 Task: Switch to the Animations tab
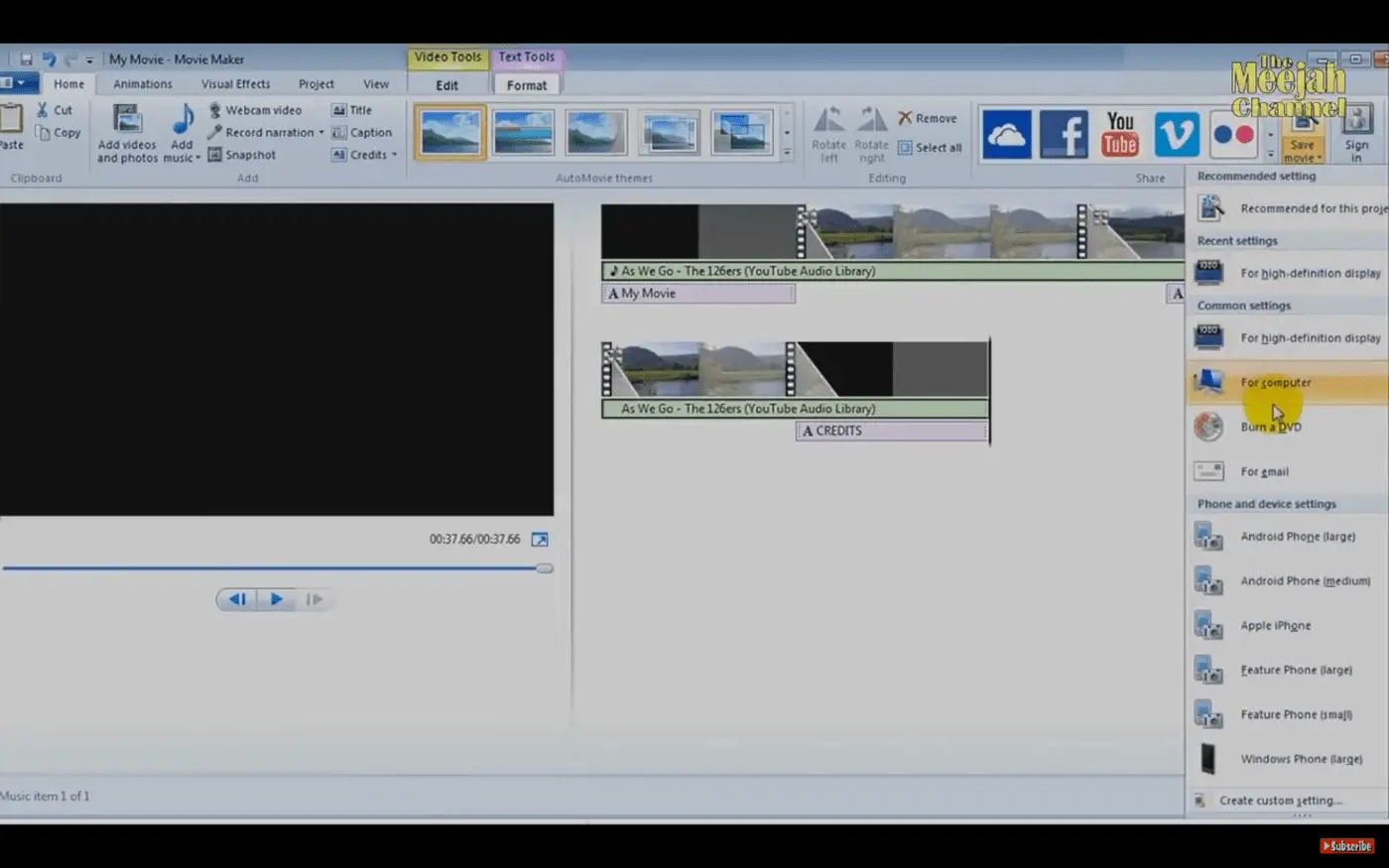(x=143, y=84)
